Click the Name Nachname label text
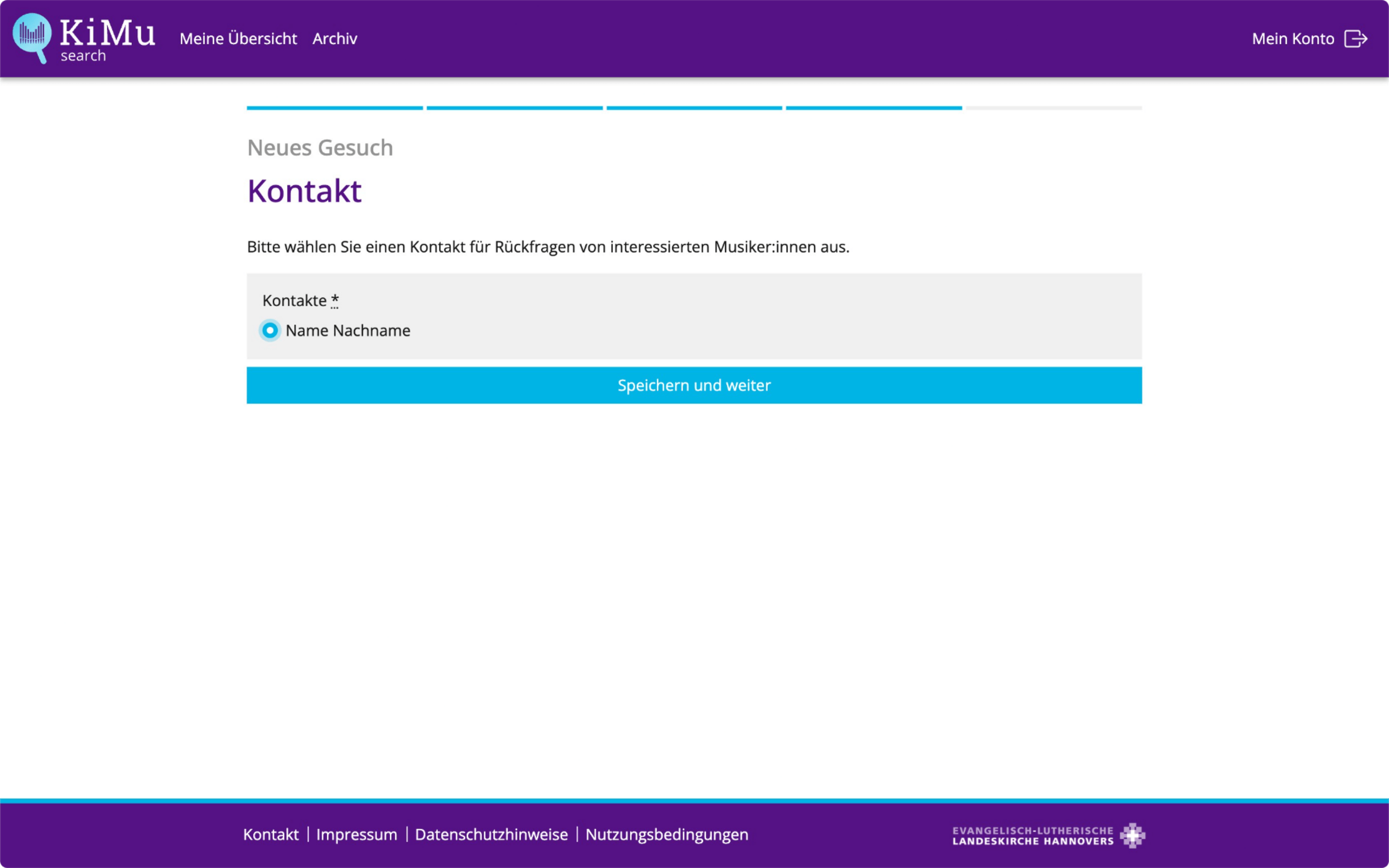This screenshot has width=1389, height=868. [348, 331]
